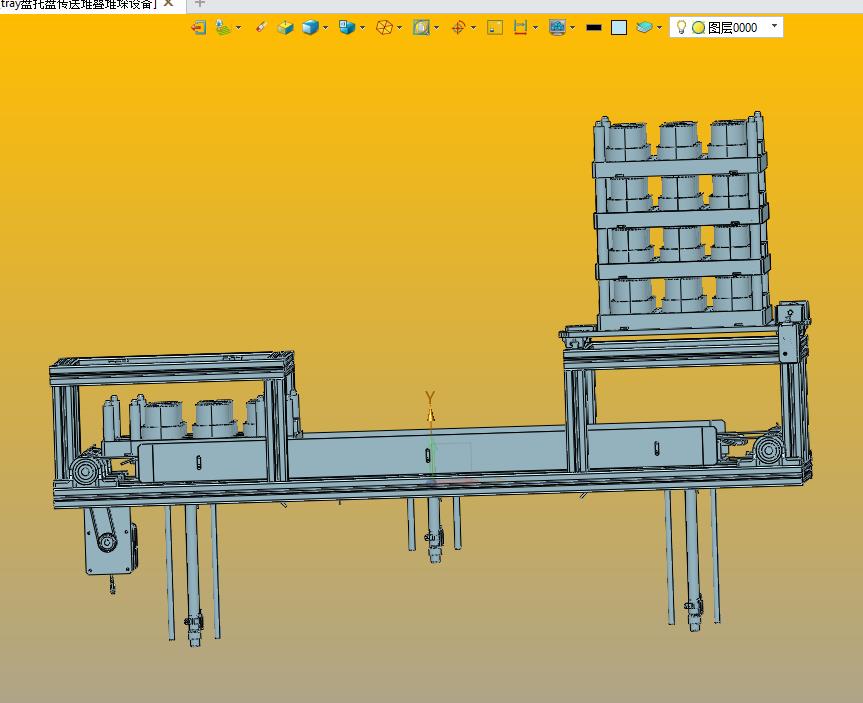Expand the arrow beside the wireframe sphere icon

(400, 28)
